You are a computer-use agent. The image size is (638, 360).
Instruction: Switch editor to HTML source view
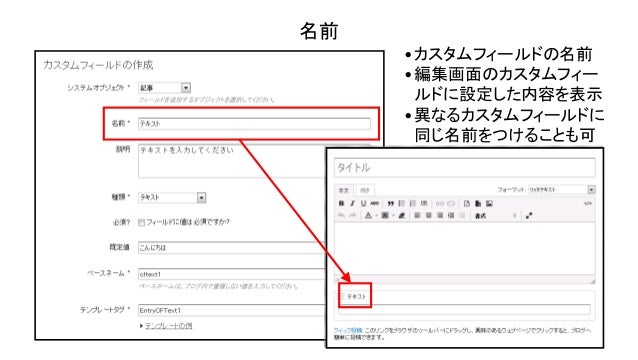[588, 203]
